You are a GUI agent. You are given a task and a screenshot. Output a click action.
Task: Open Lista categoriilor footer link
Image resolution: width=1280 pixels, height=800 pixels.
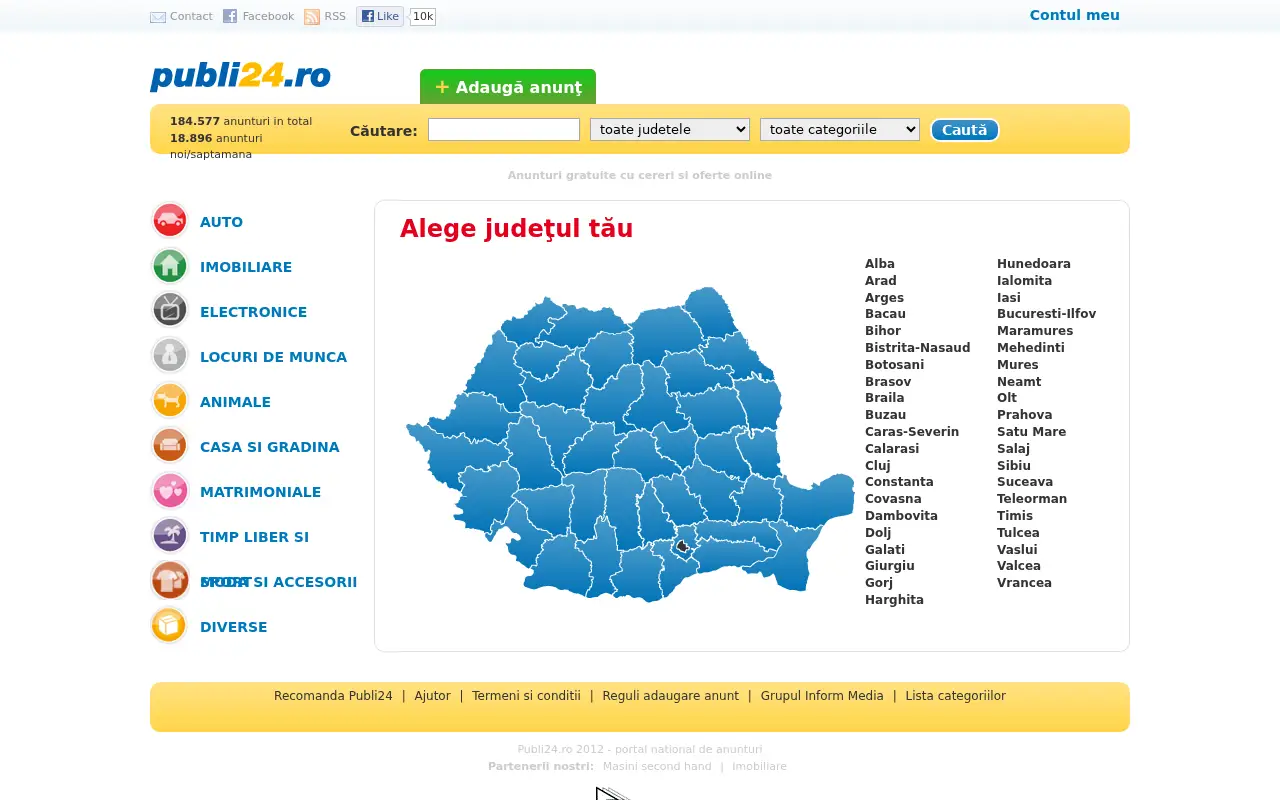955,696
